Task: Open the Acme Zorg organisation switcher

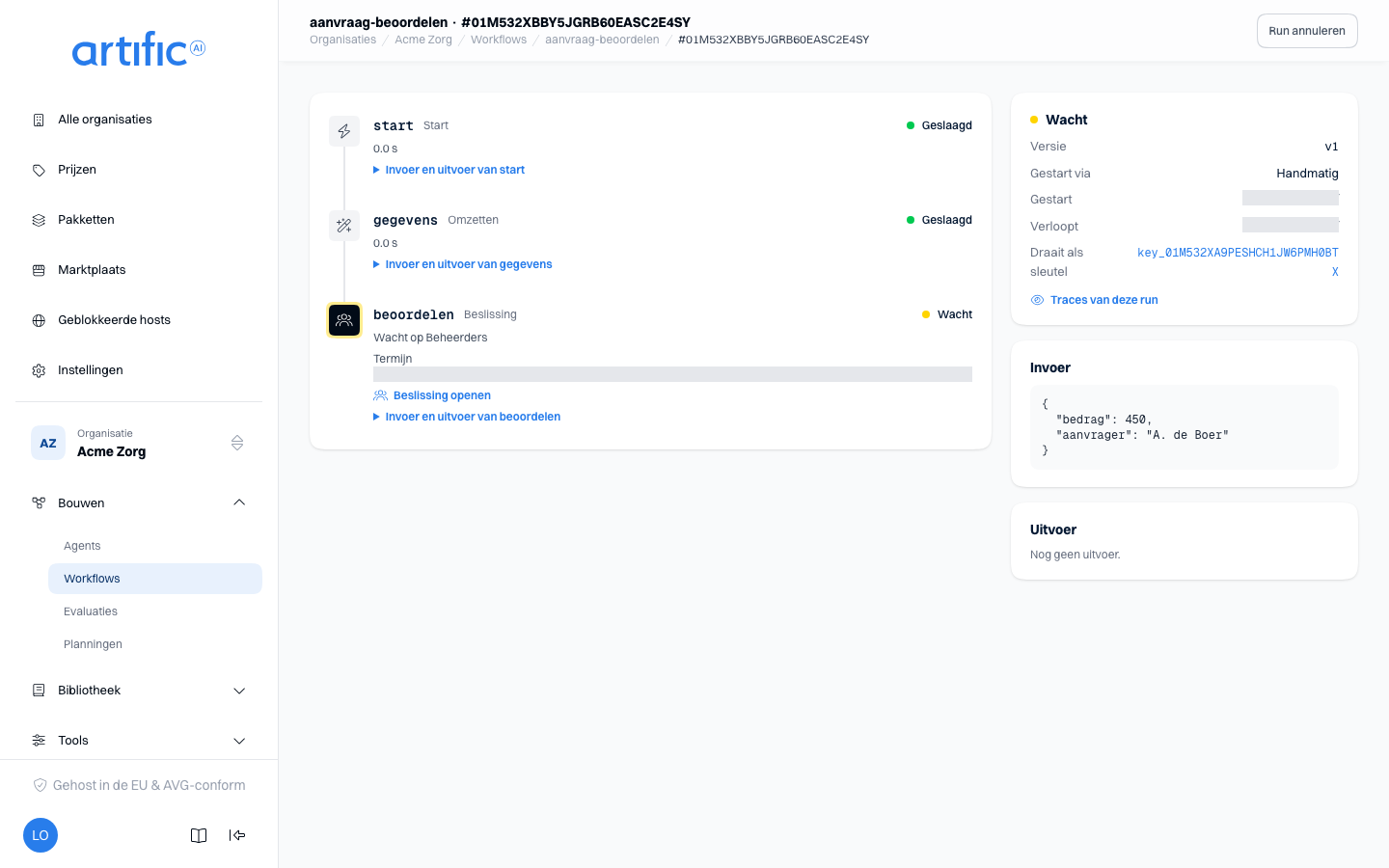Action: (139, 443)
